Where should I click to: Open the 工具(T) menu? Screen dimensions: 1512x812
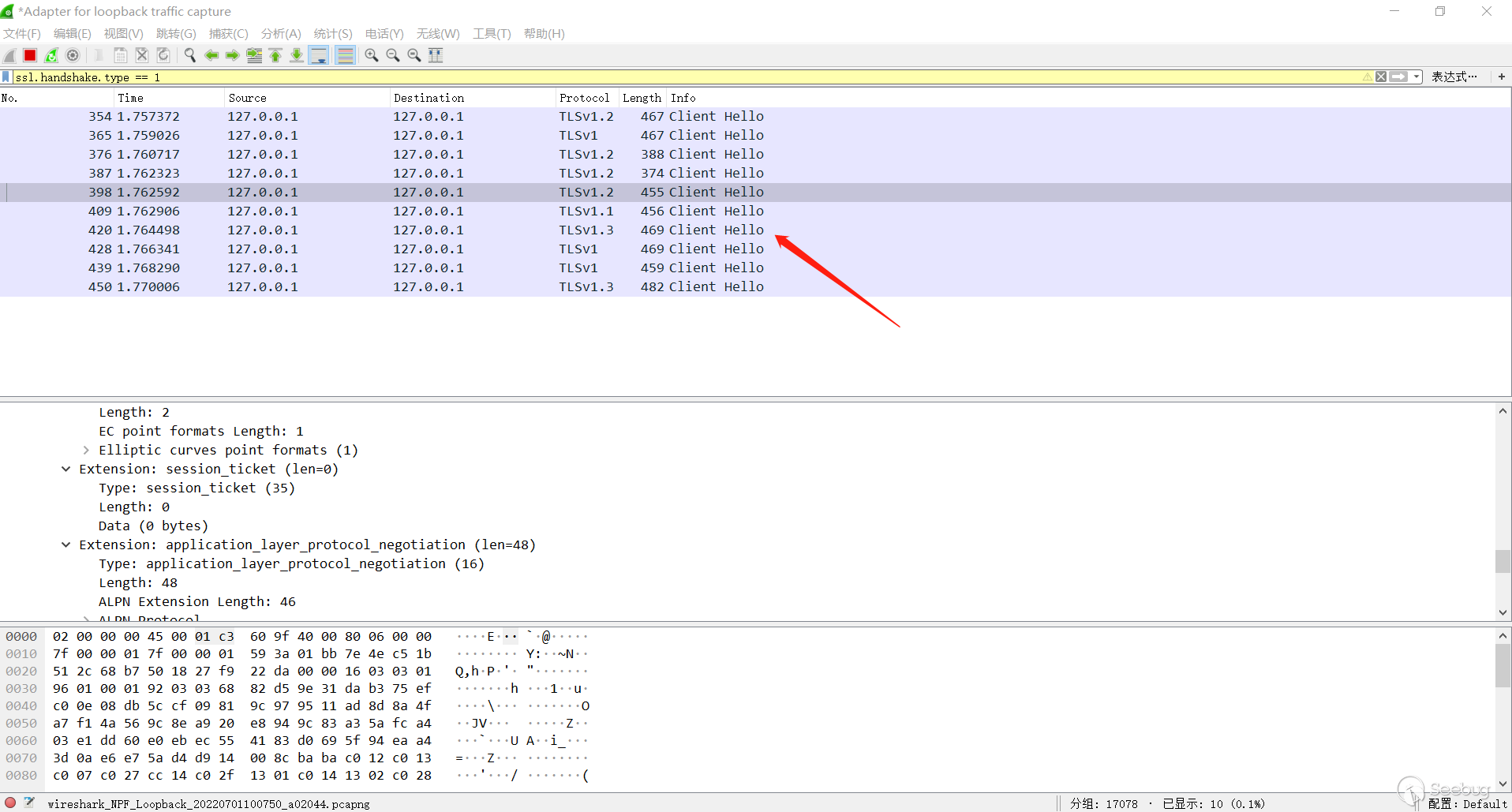(492, 33)
